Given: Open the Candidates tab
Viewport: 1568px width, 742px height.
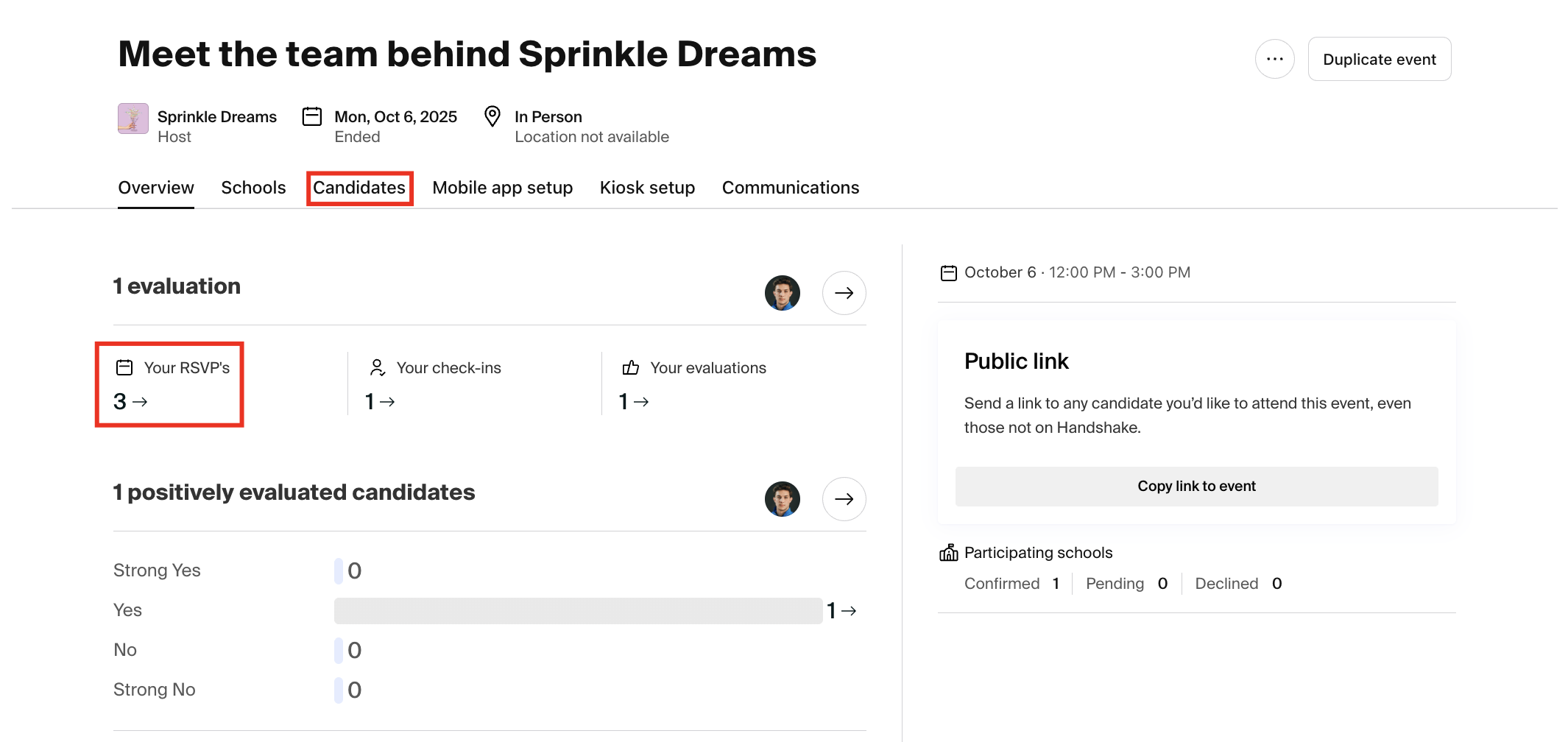Looking at the screenshot, I should point(359,188).
